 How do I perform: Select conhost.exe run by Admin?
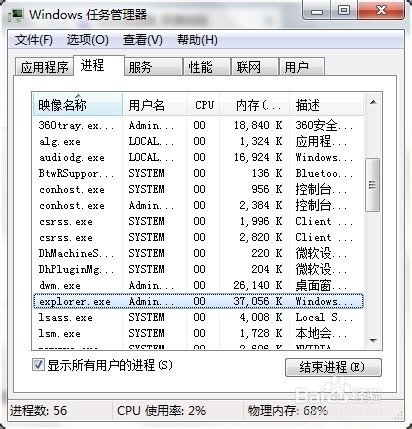coord(198,205)
